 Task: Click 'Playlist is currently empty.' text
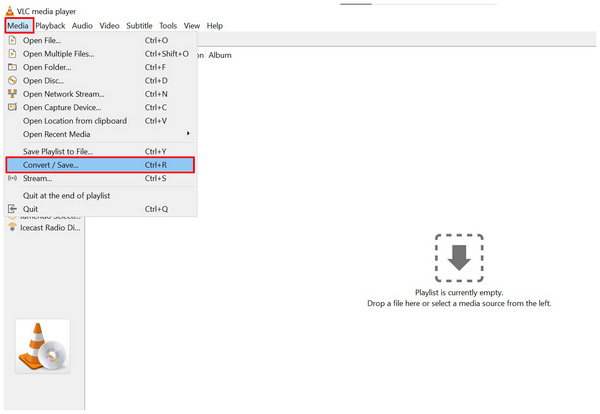(x=459, y=292)
